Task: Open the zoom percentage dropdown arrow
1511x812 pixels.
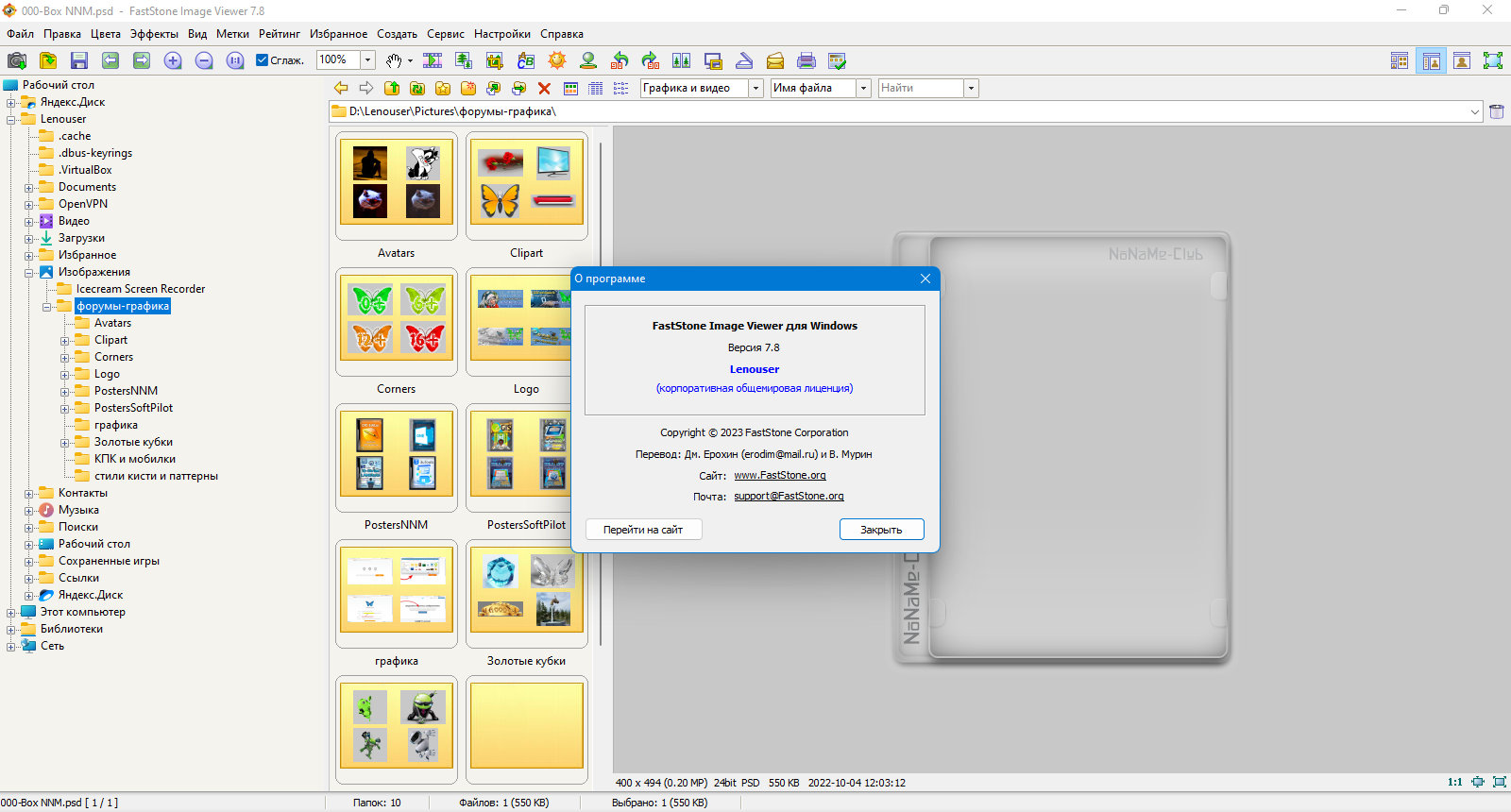Action: [368, 59]
